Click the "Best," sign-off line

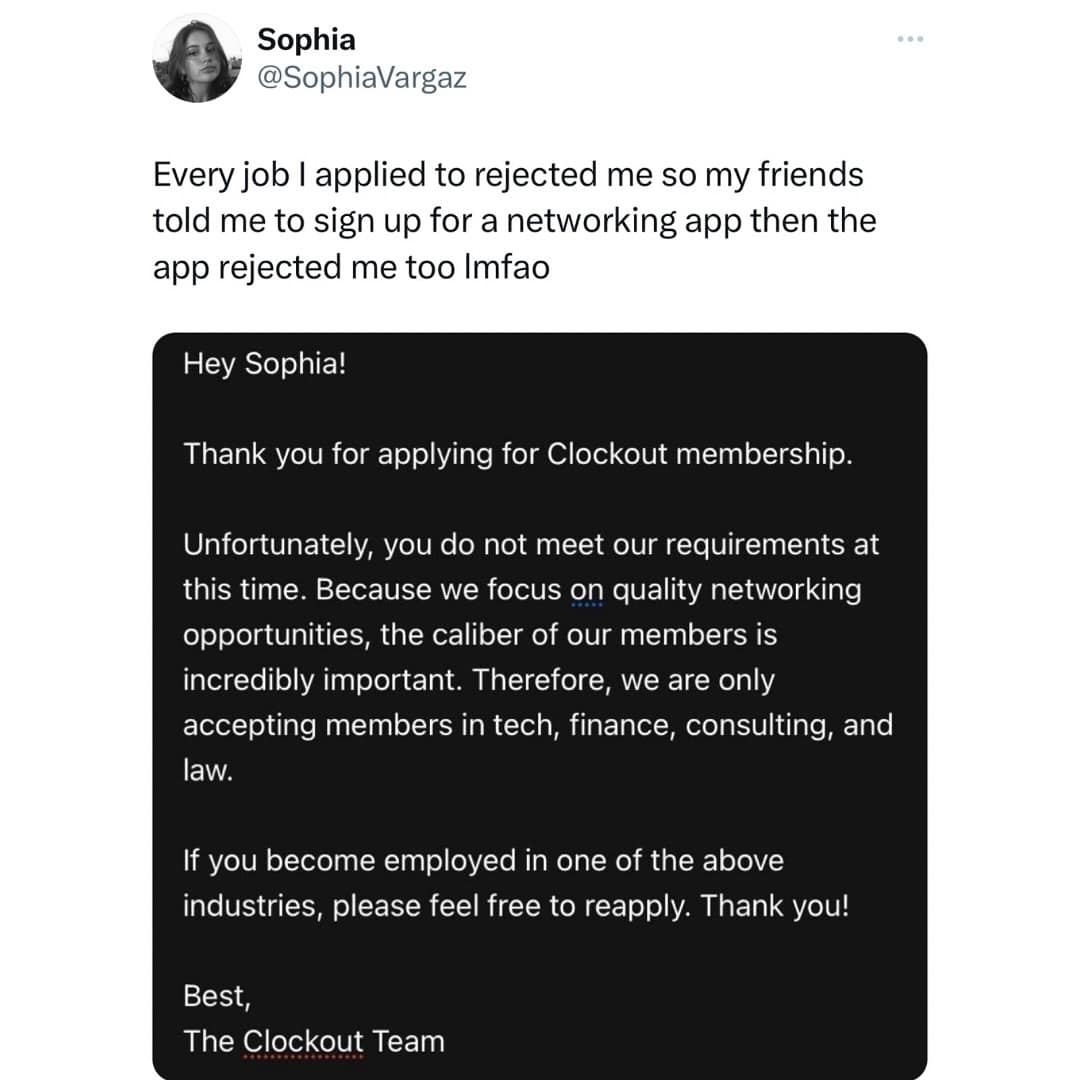(215, 996)
